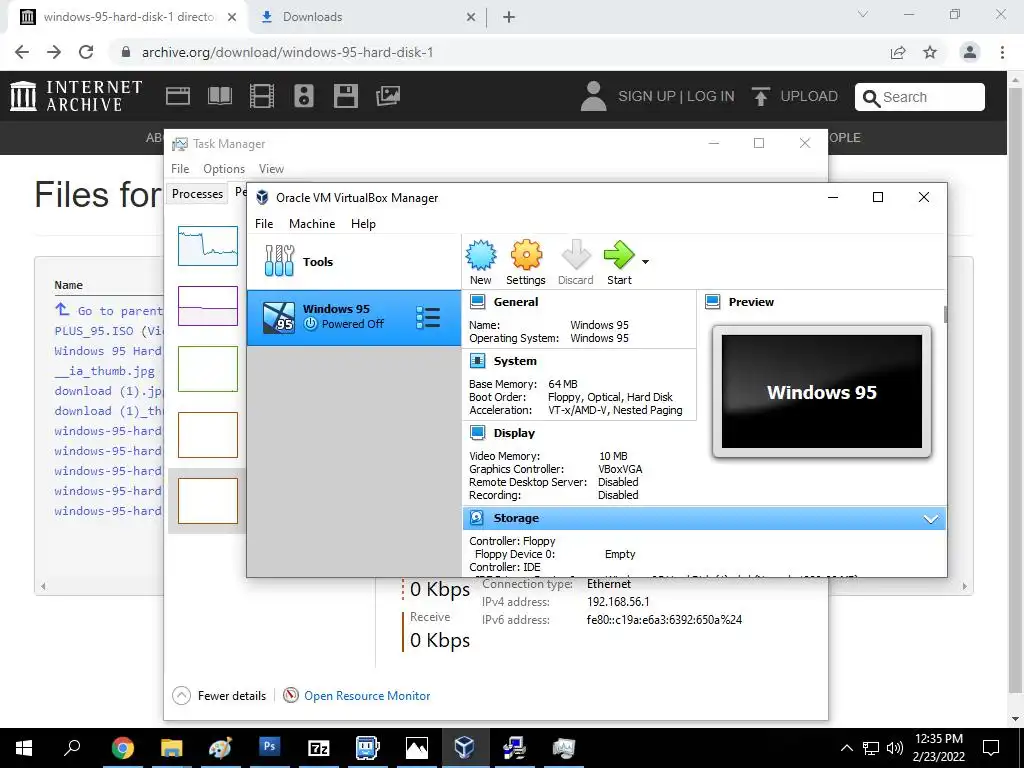Click the browser address bar URL

[287, 52]
